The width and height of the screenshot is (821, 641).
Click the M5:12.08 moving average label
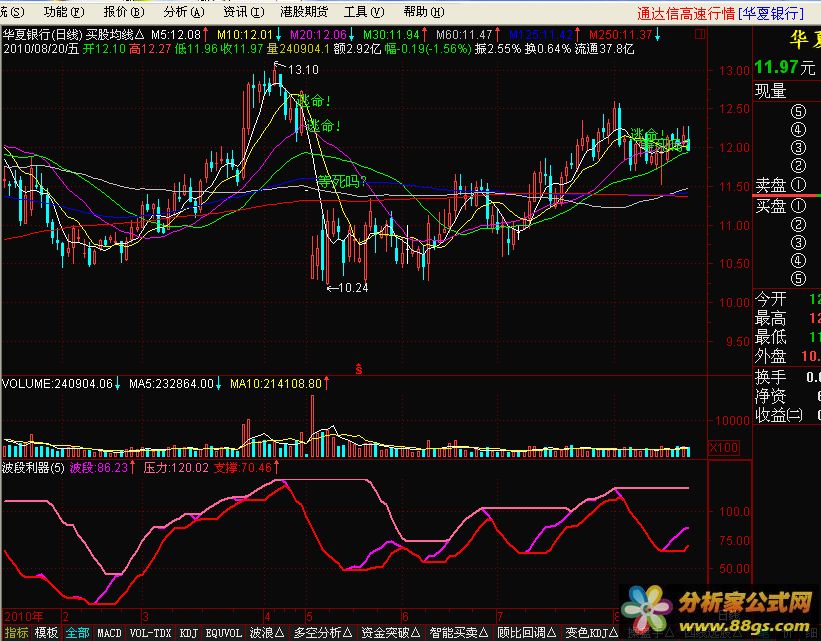tap(176, 35)
